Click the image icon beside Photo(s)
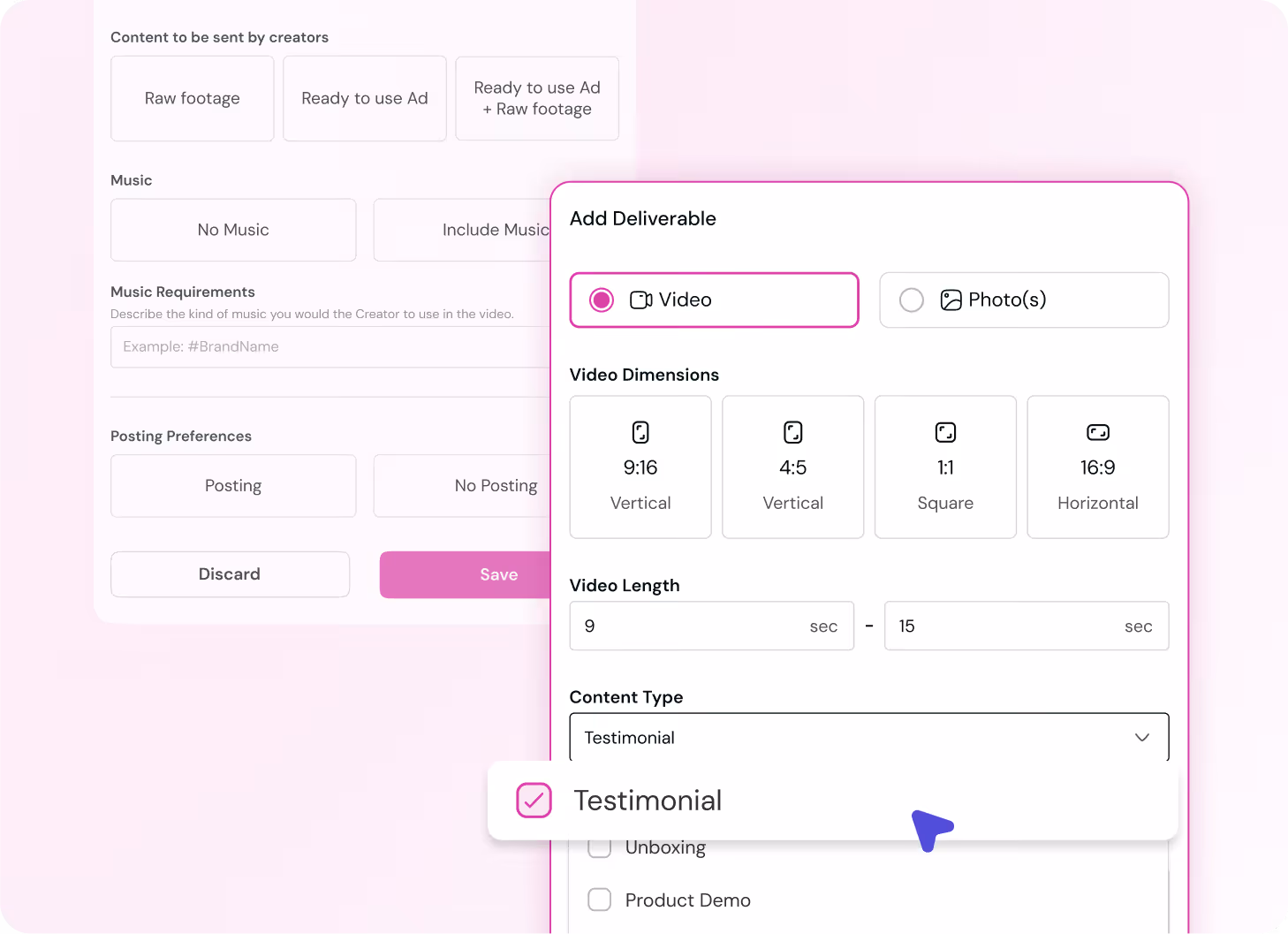This screenshot has height=934, width=1288. 951,300
